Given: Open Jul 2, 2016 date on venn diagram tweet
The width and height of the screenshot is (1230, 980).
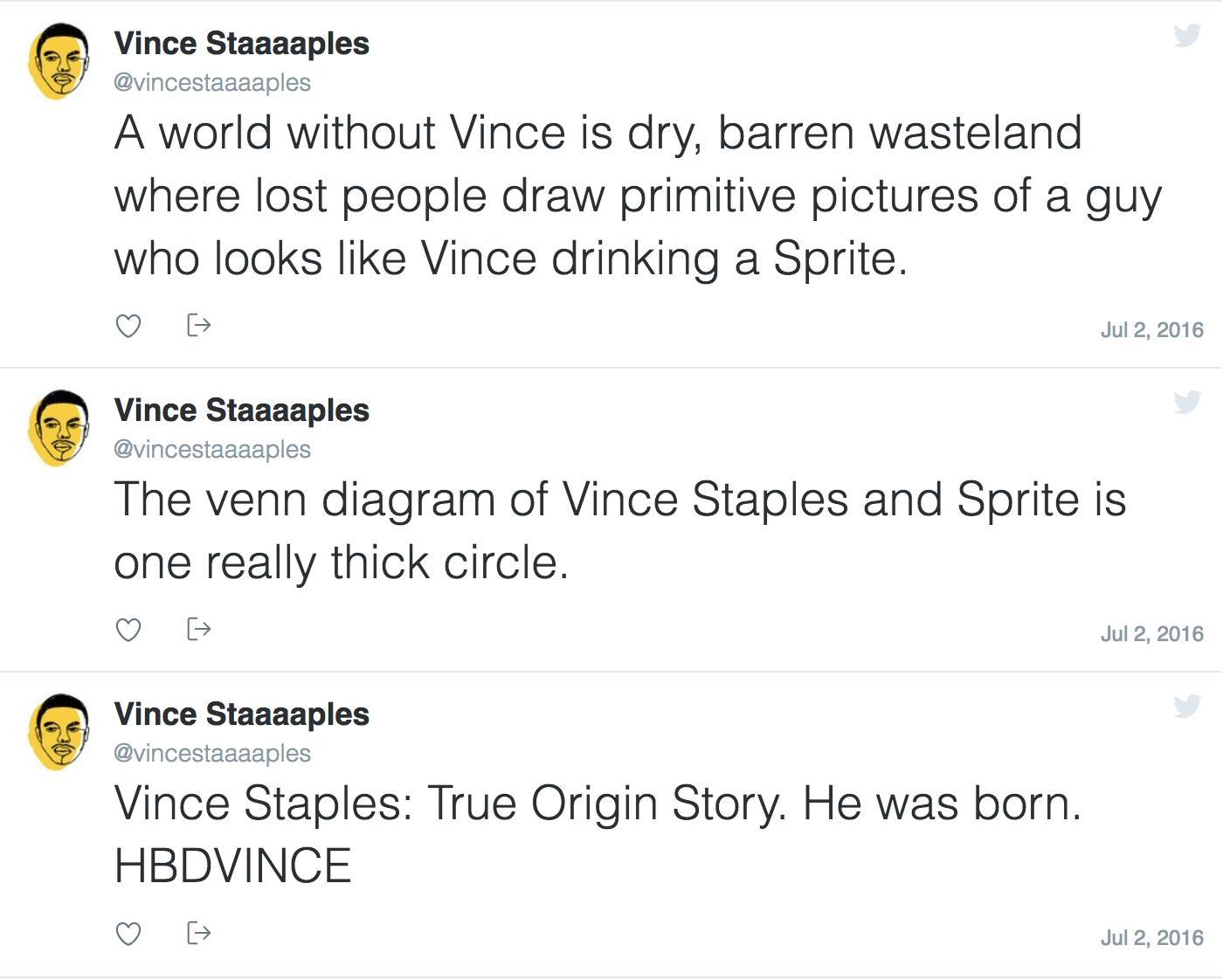Looking at the screenshot, I should 1151,634.
